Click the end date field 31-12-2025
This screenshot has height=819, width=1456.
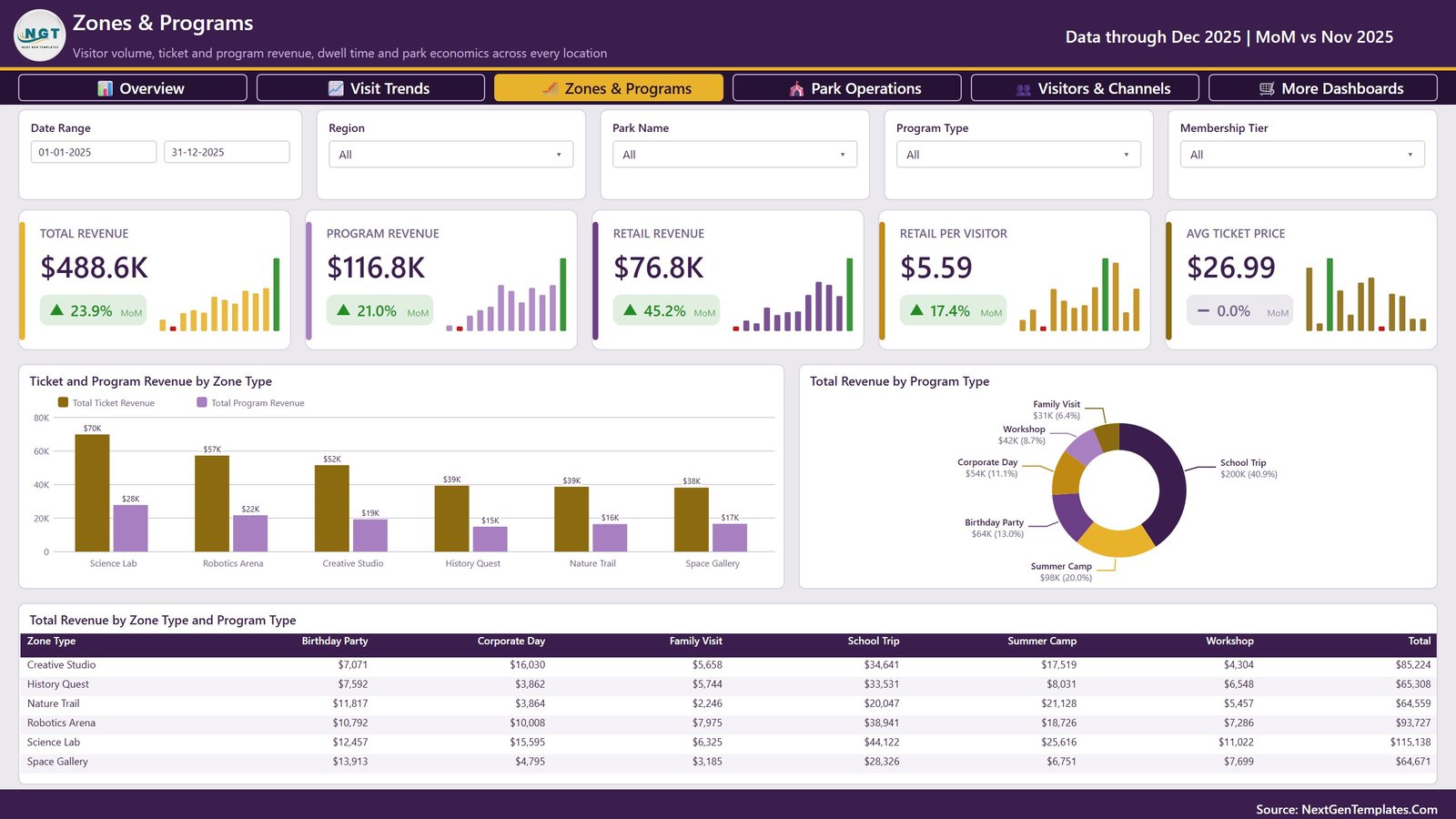227,152
